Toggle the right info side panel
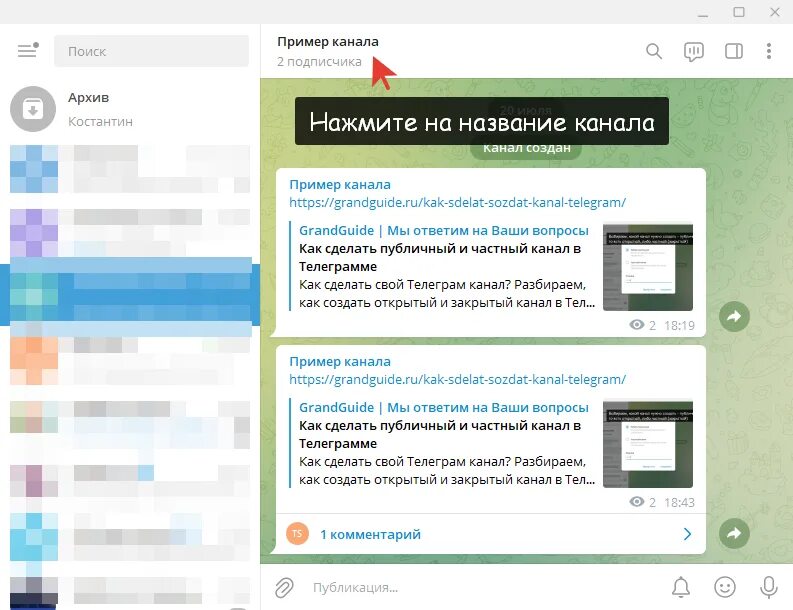This screenshot has width=793, height=610. point(733,51)
